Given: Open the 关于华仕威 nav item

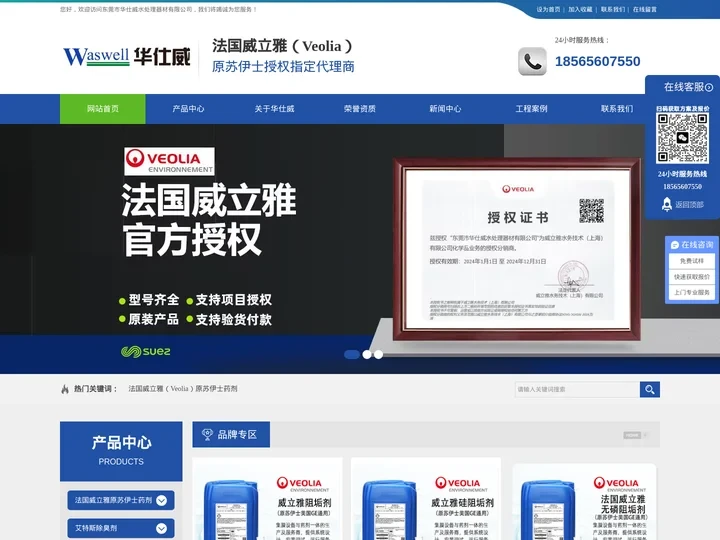Looking at the screenshot, I should pos(274,109).
